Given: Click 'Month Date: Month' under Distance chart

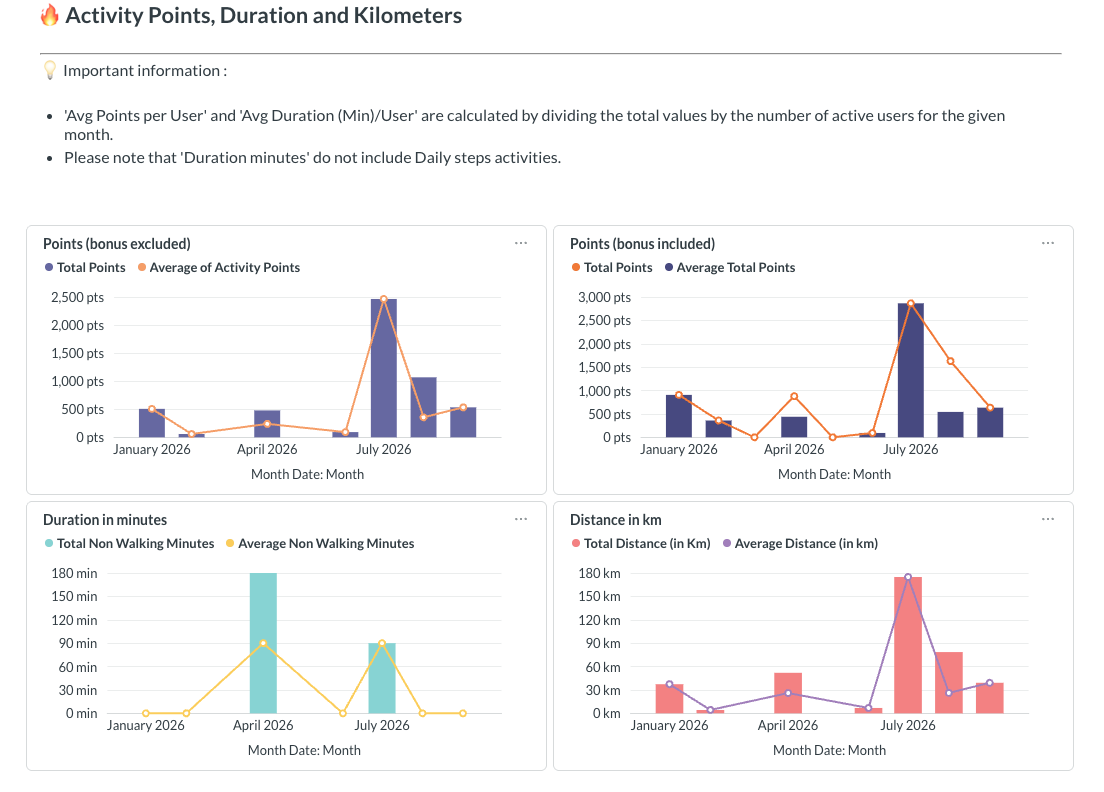Looking at the screenshot, I should [829, 750].
